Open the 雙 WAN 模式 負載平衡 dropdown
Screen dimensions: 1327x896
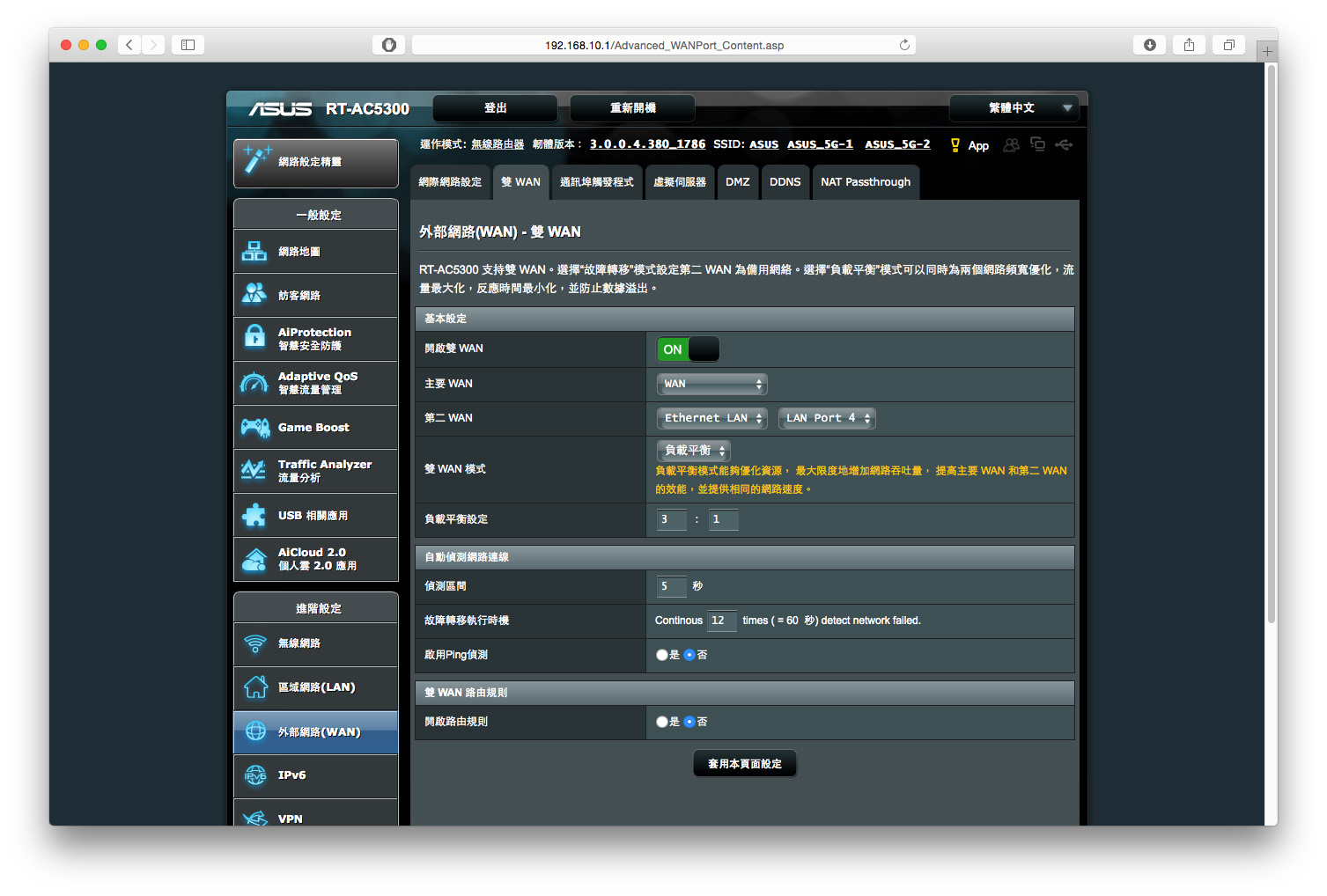694,451
